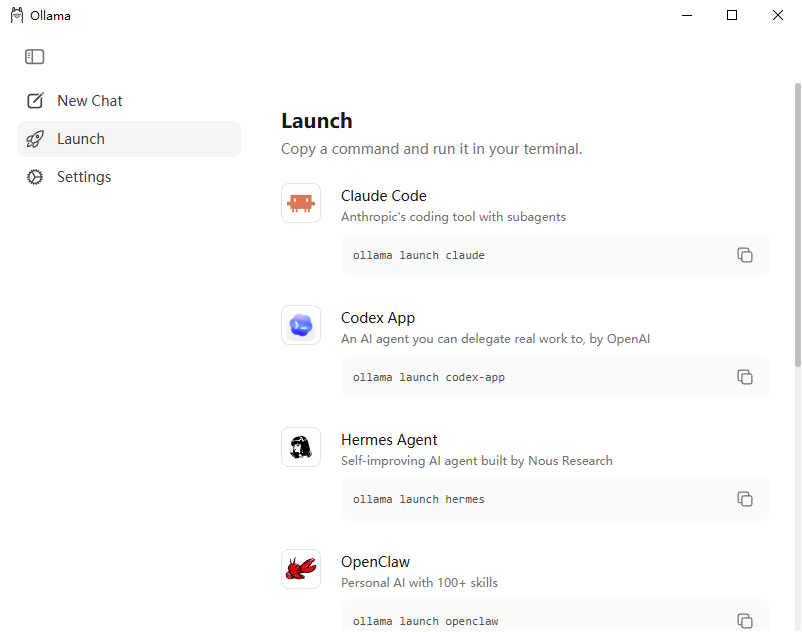The width and height of the screenshot is (802, 632).
Task: Click the 'ollama launch hermes' command text
Action: [418, 499]
